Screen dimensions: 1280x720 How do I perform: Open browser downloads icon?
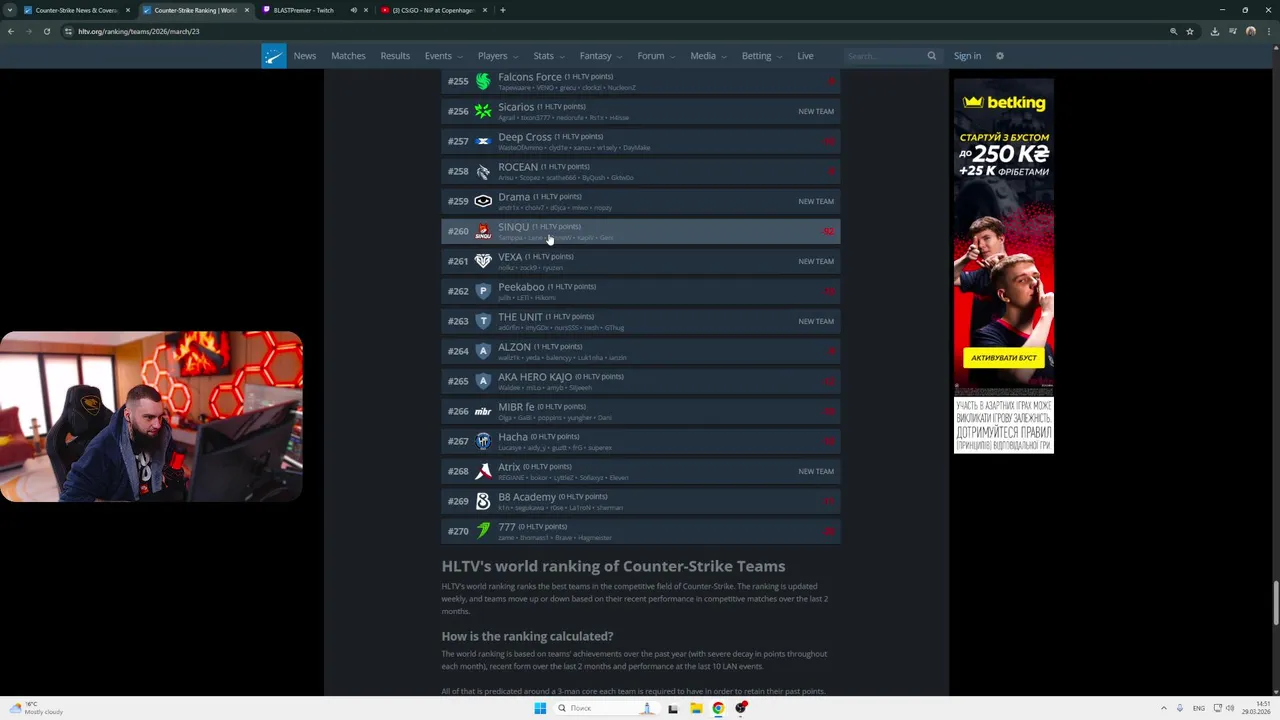click(1215, 31)
